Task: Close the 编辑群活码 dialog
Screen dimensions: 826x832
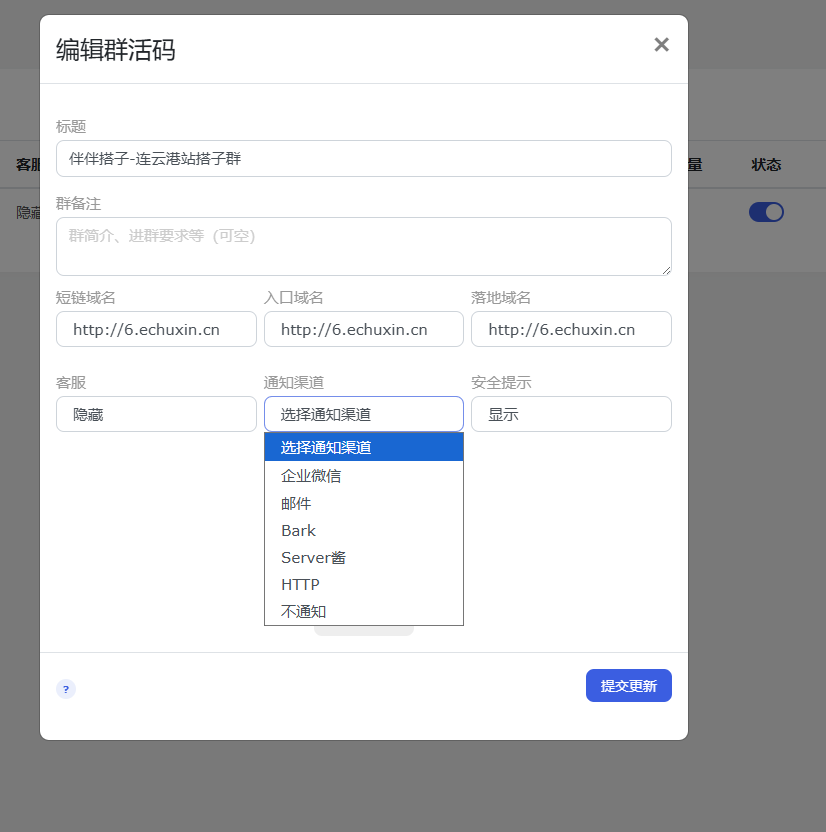Action: coord(661,44)
